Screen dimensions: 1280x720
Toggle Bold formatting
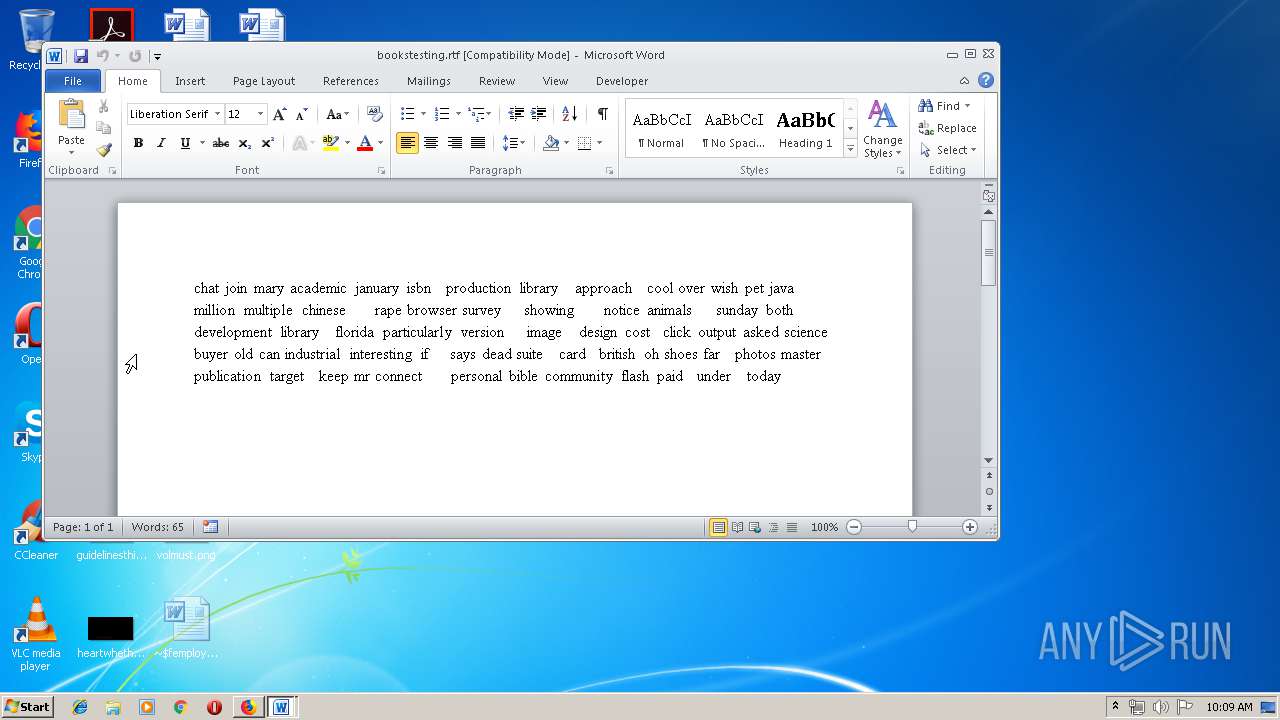(x=138, y=143)
